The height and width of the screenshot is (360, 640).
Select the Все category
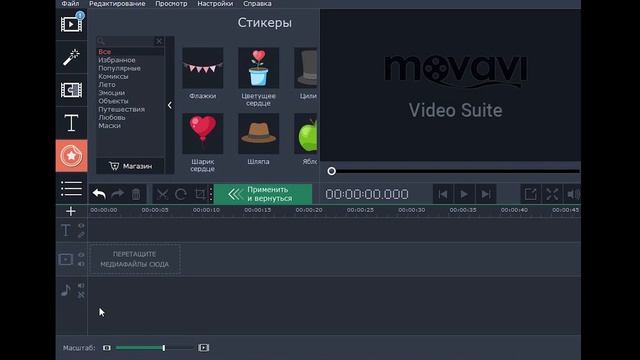[104, 52]
